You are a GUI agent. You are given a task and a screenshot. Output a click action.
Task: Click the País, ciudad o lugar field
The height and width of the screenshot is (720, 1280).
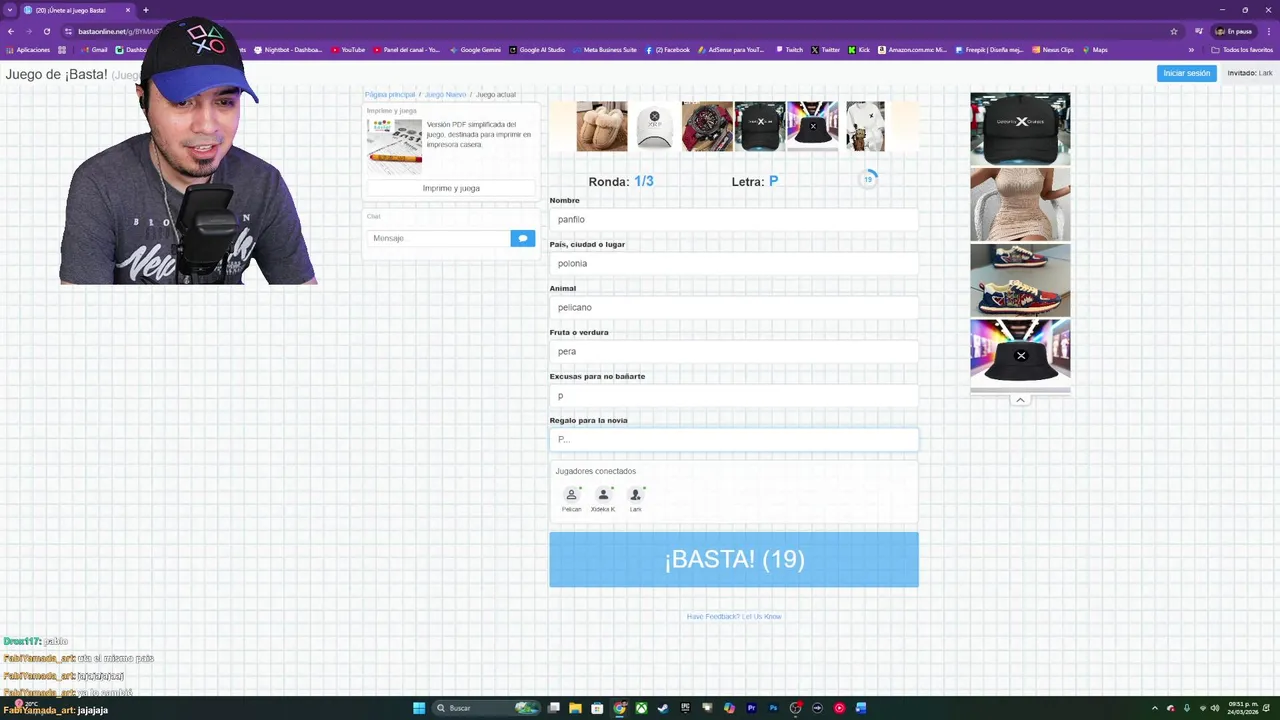point(734,263)
